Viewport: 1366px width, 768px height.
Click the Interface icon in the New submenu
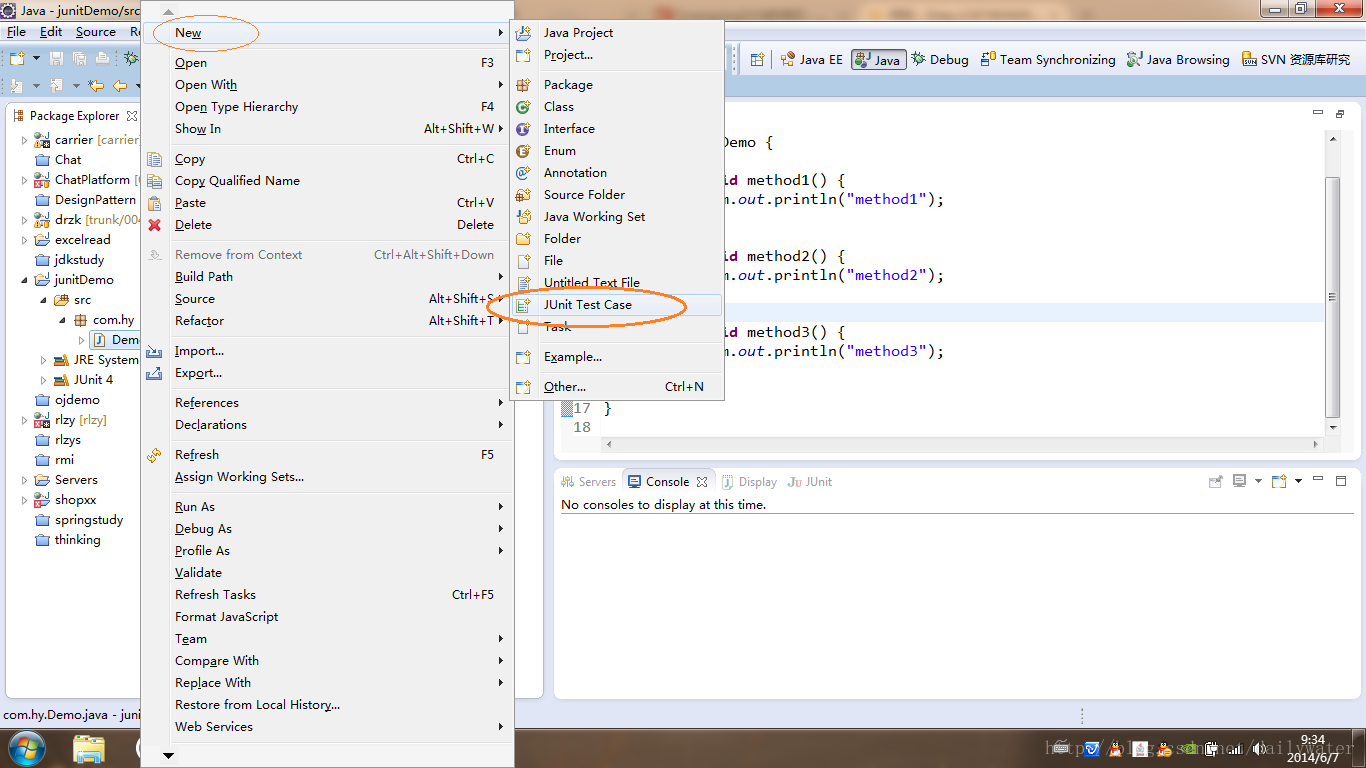click(x=523, y=129)
